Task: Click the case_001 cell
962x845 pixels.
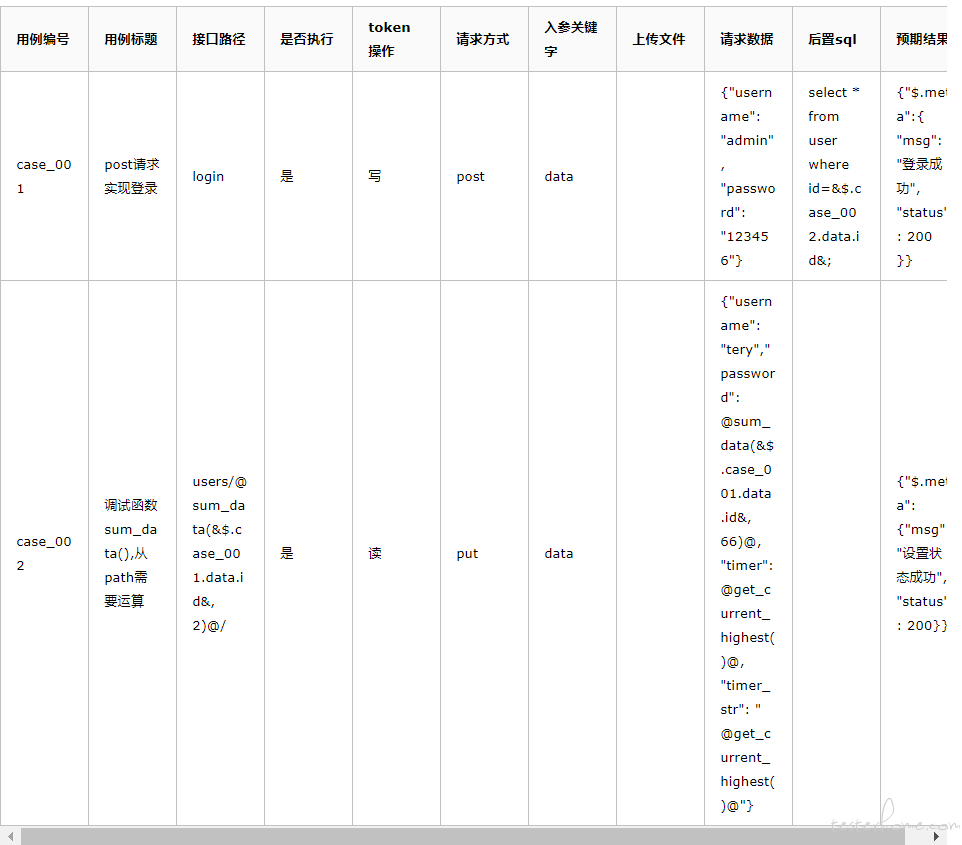Action: (44, 177)
